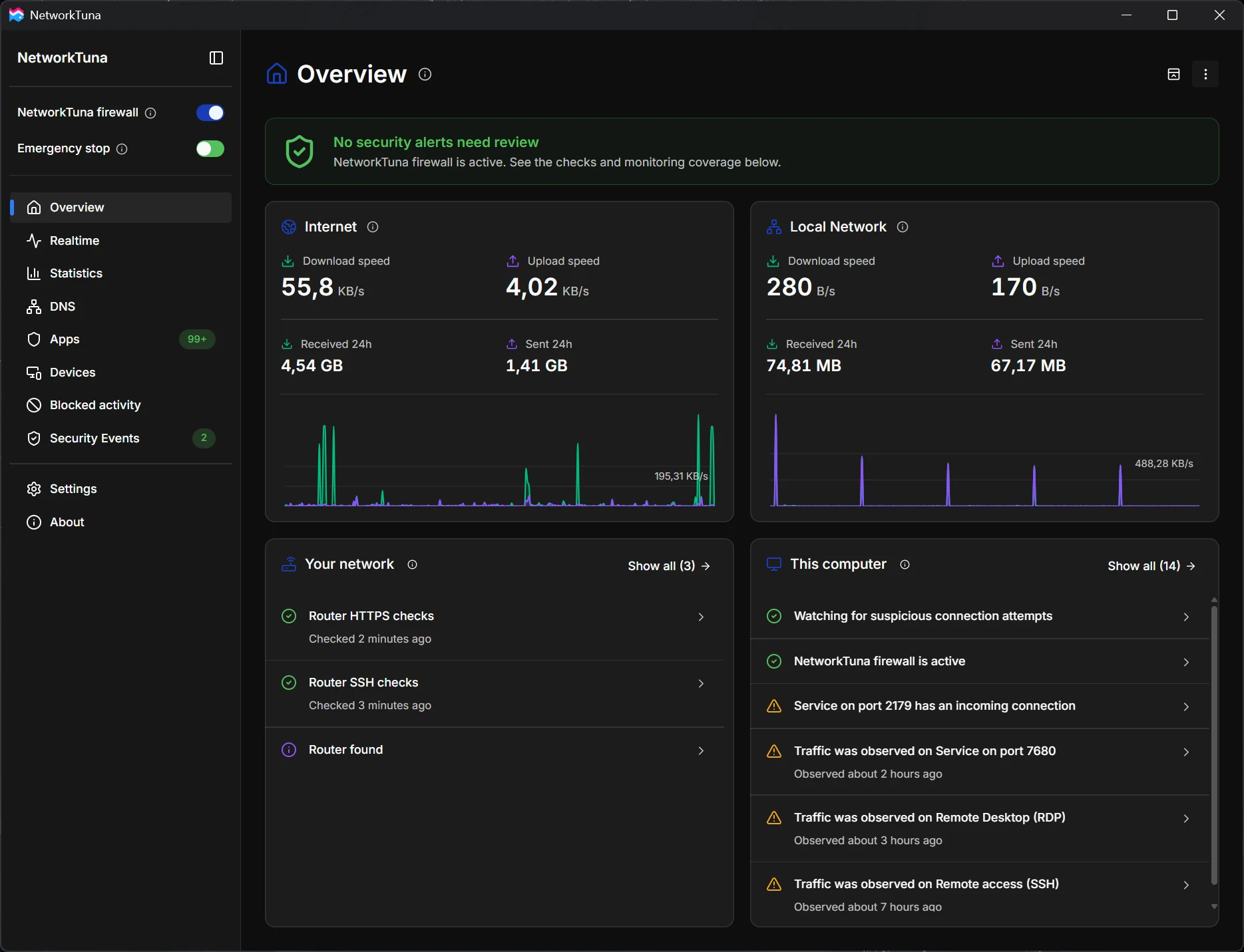The image size is (1244, 952).
Task: Click warning icon for Remote Desktop (RDP)
Action: (x=774, y=818)
